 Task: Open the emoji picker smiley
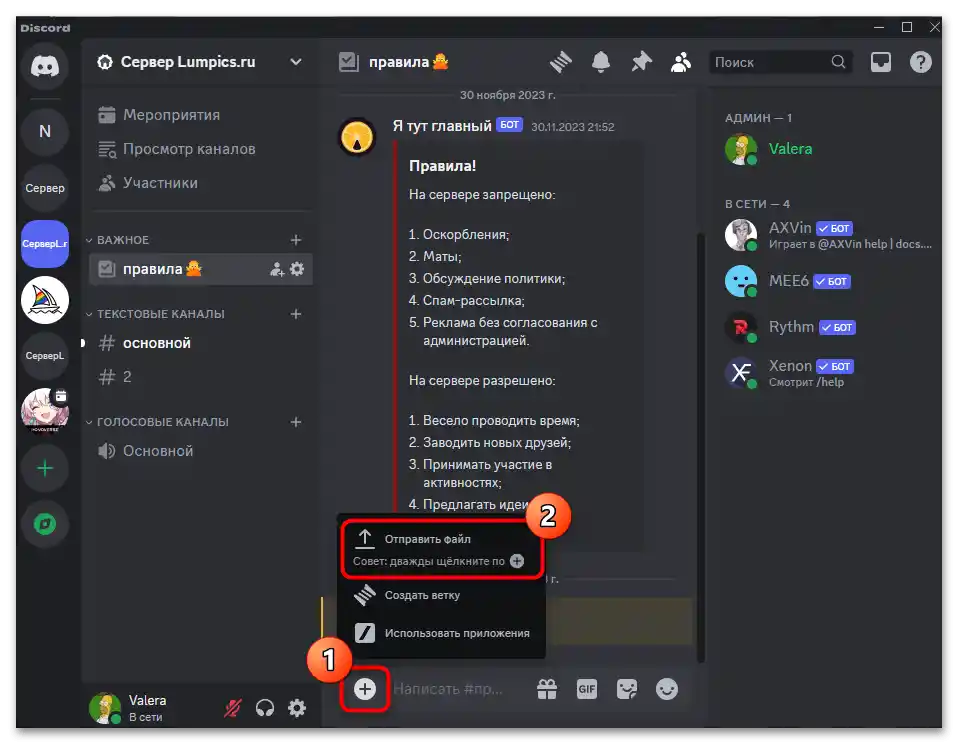(667, 689)
